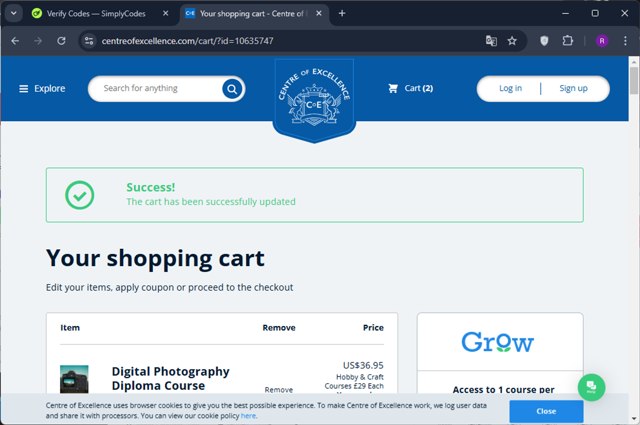Close the Your shopping cart tab

[319, 13]
